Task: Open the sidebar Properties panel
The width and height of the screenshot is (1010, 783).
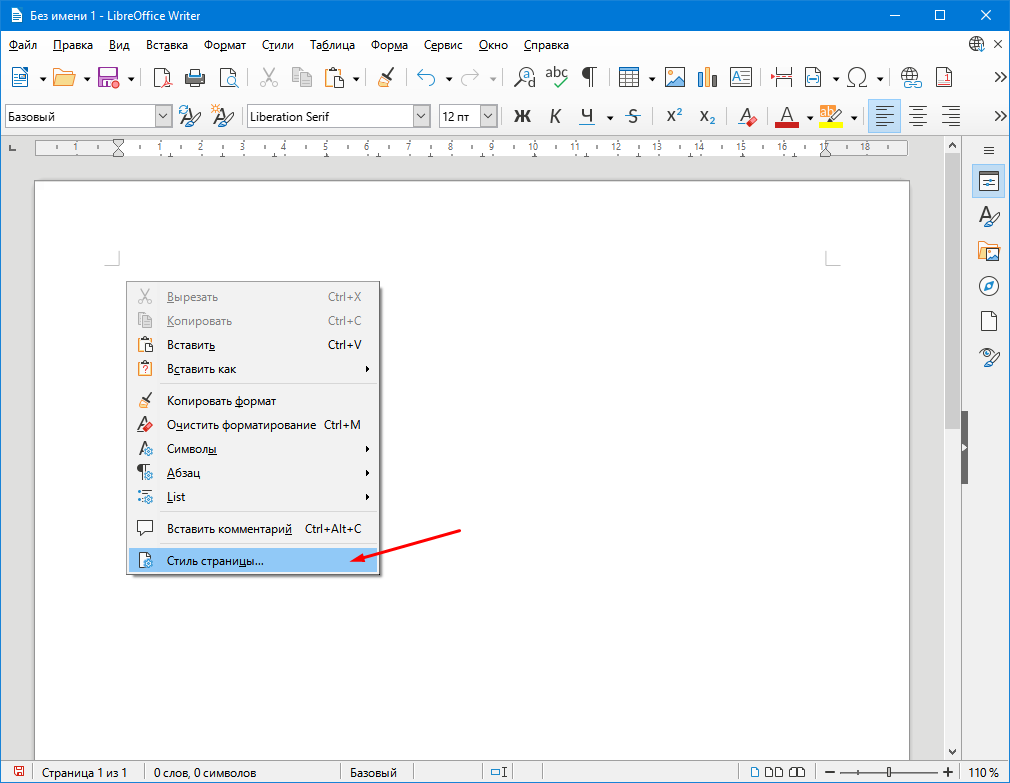Action: tap(989, 181)
